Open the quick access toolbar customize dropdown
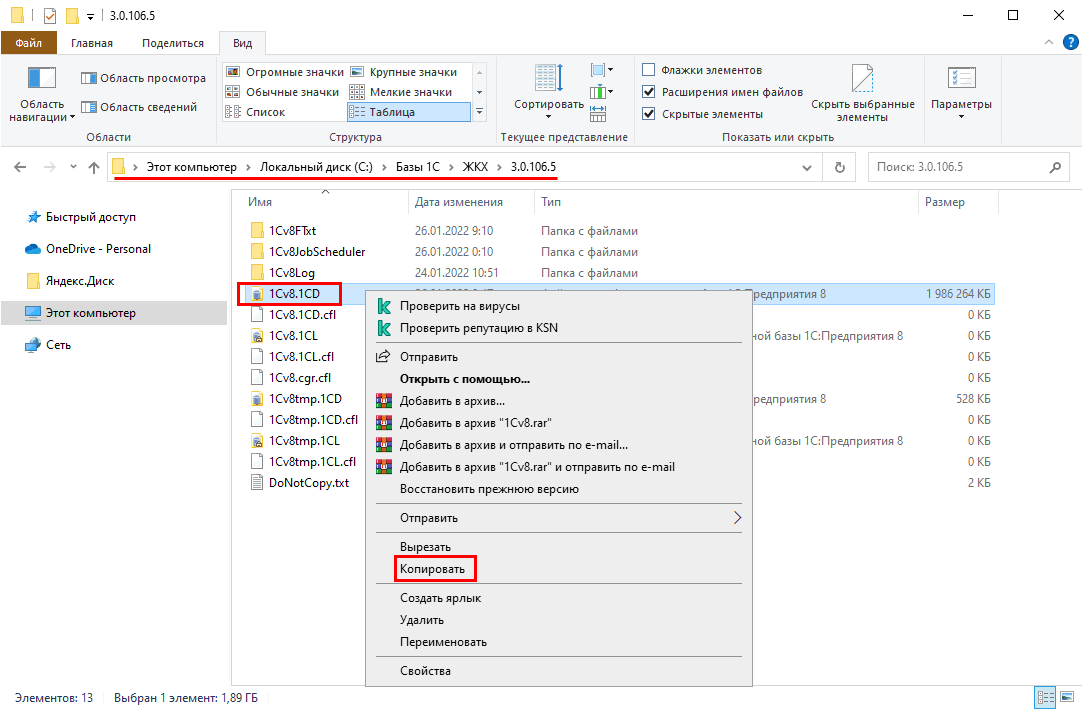Viewport: 1083px width, 710px height. pyautogui.click(x=90, y=17)
